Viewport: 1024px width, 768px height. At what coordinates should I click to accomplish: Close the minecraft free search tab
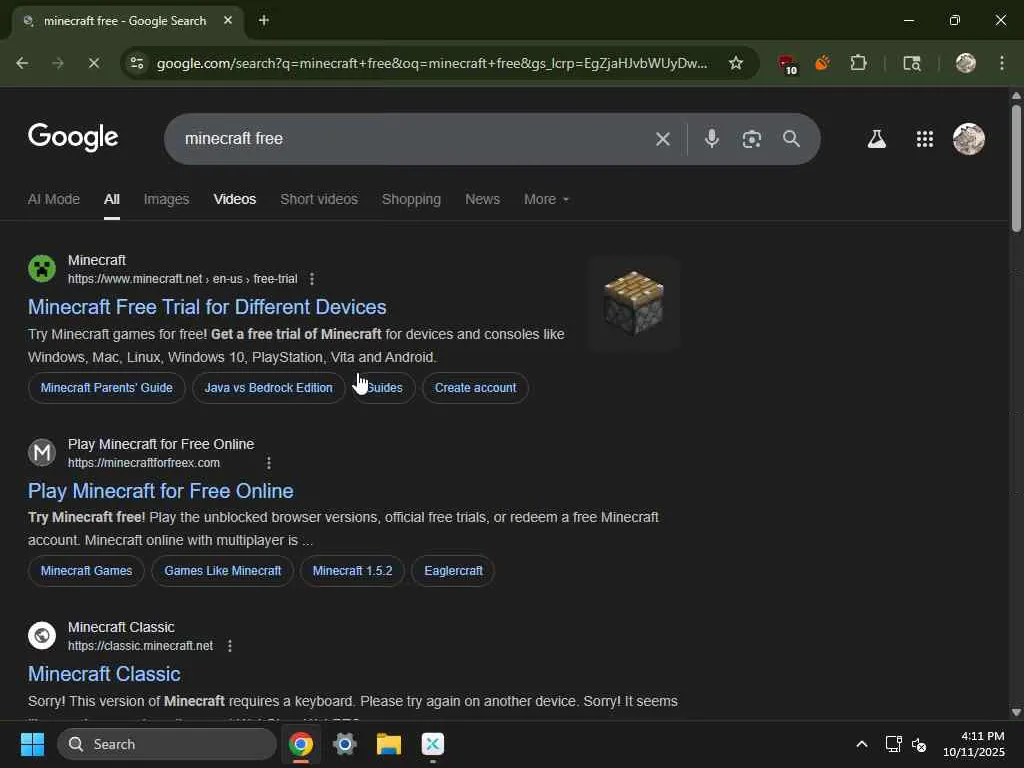coord(228,20)
